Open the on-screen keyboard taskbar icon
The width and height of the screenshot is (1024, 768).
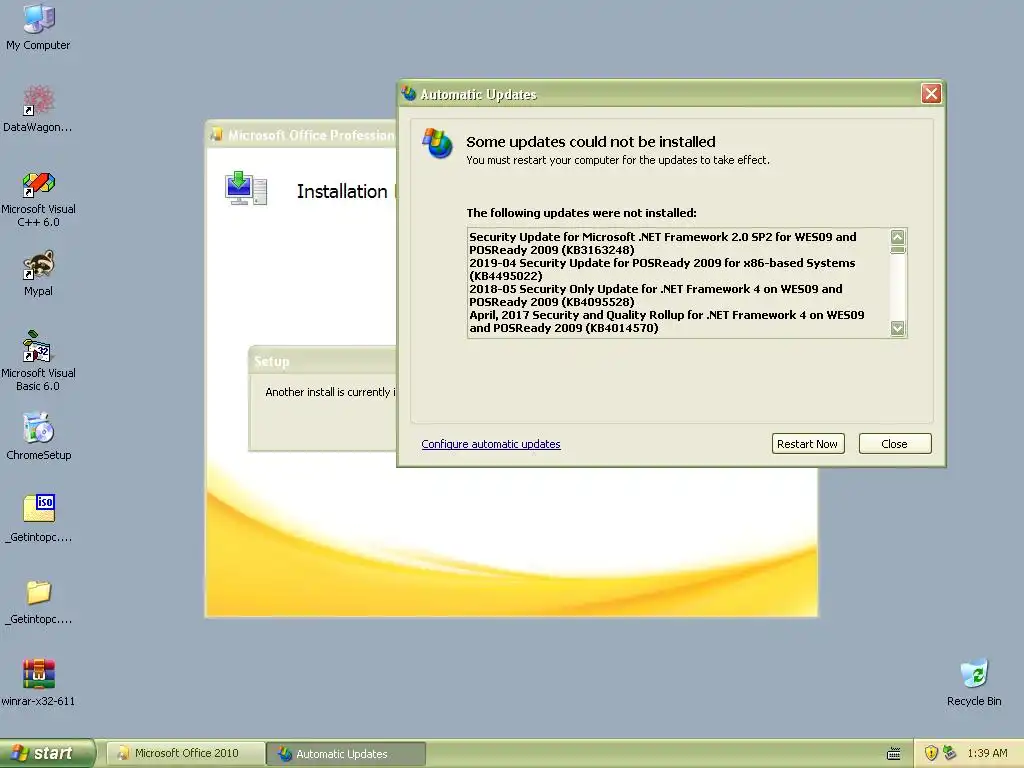(894, 754)
